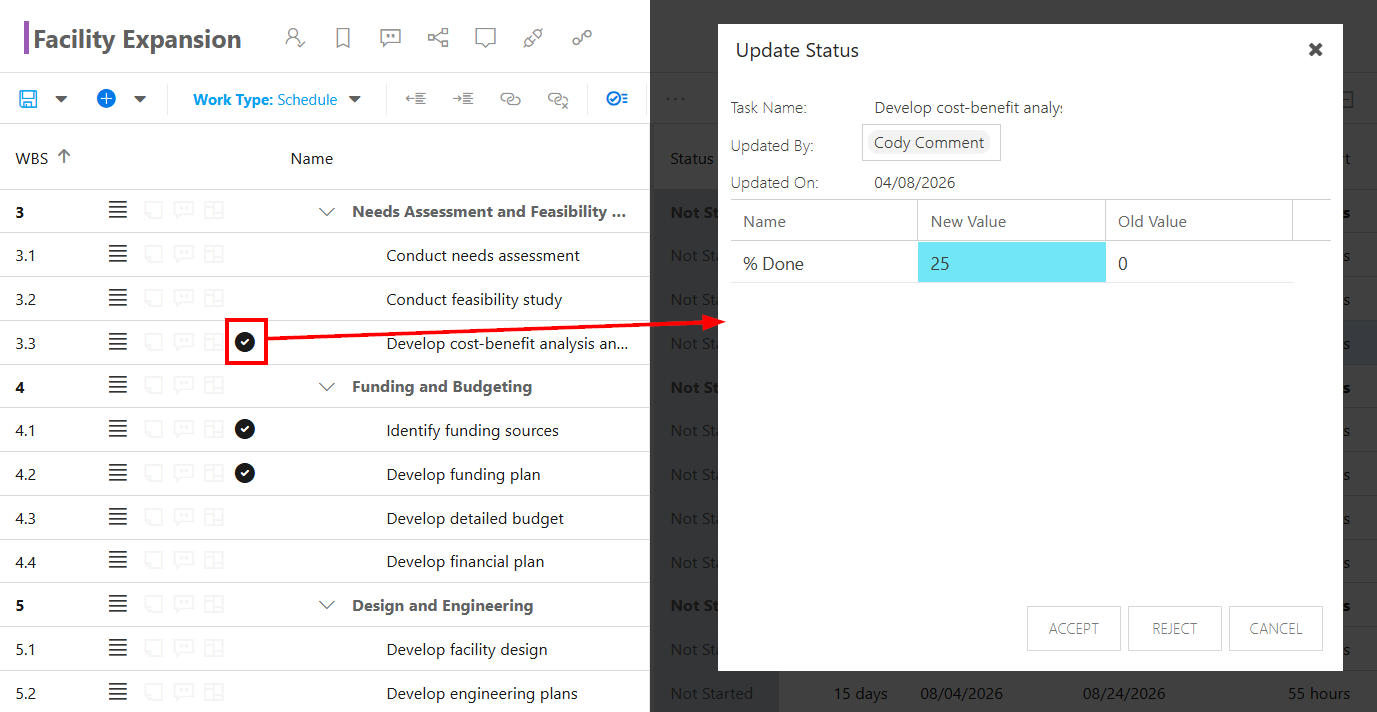
Task: Close the Update Status dialog with X
Action: pyautogui.click(x=1316, y=49)
